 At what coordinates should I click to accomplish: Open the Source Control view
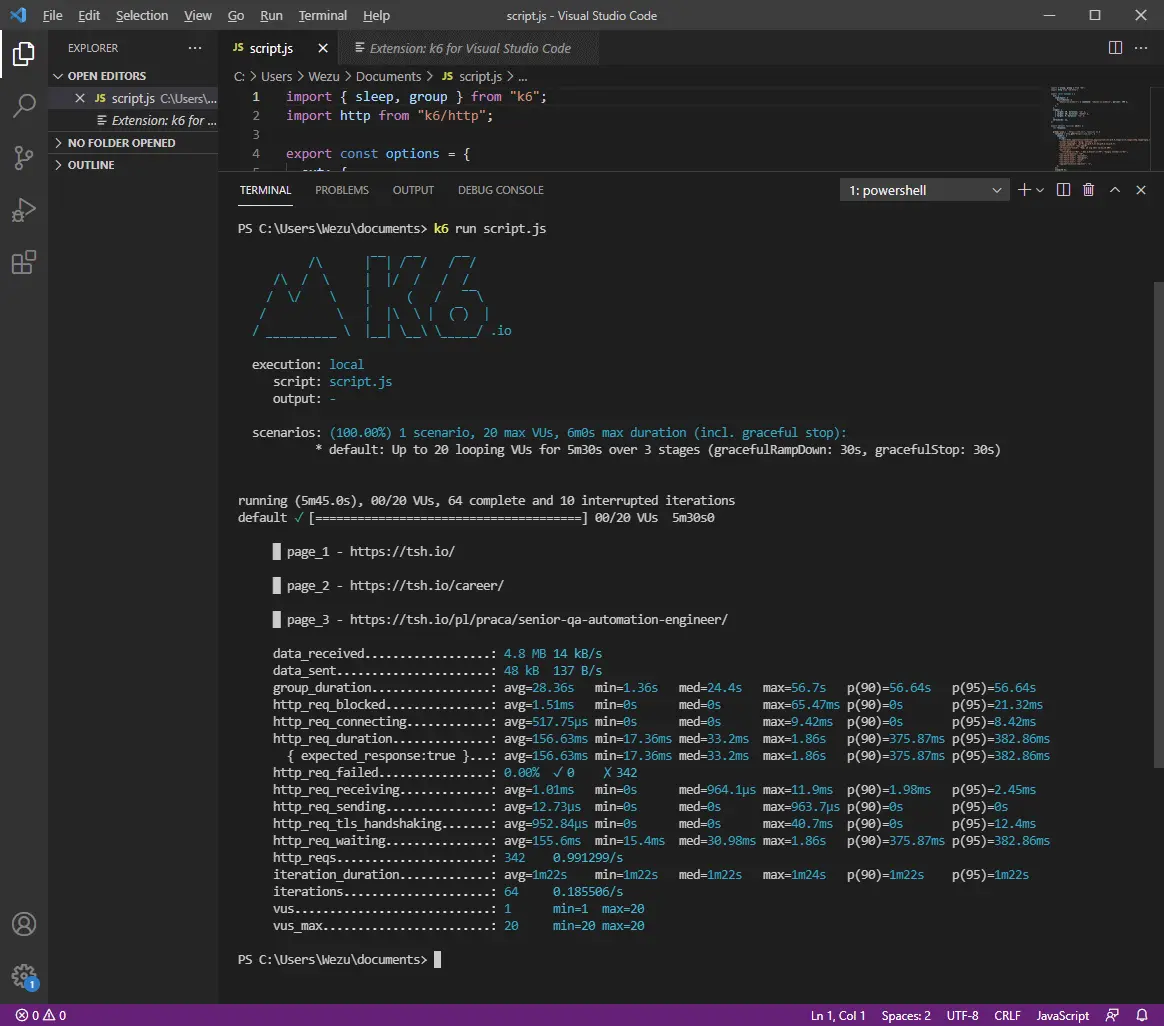pos(24,158)
